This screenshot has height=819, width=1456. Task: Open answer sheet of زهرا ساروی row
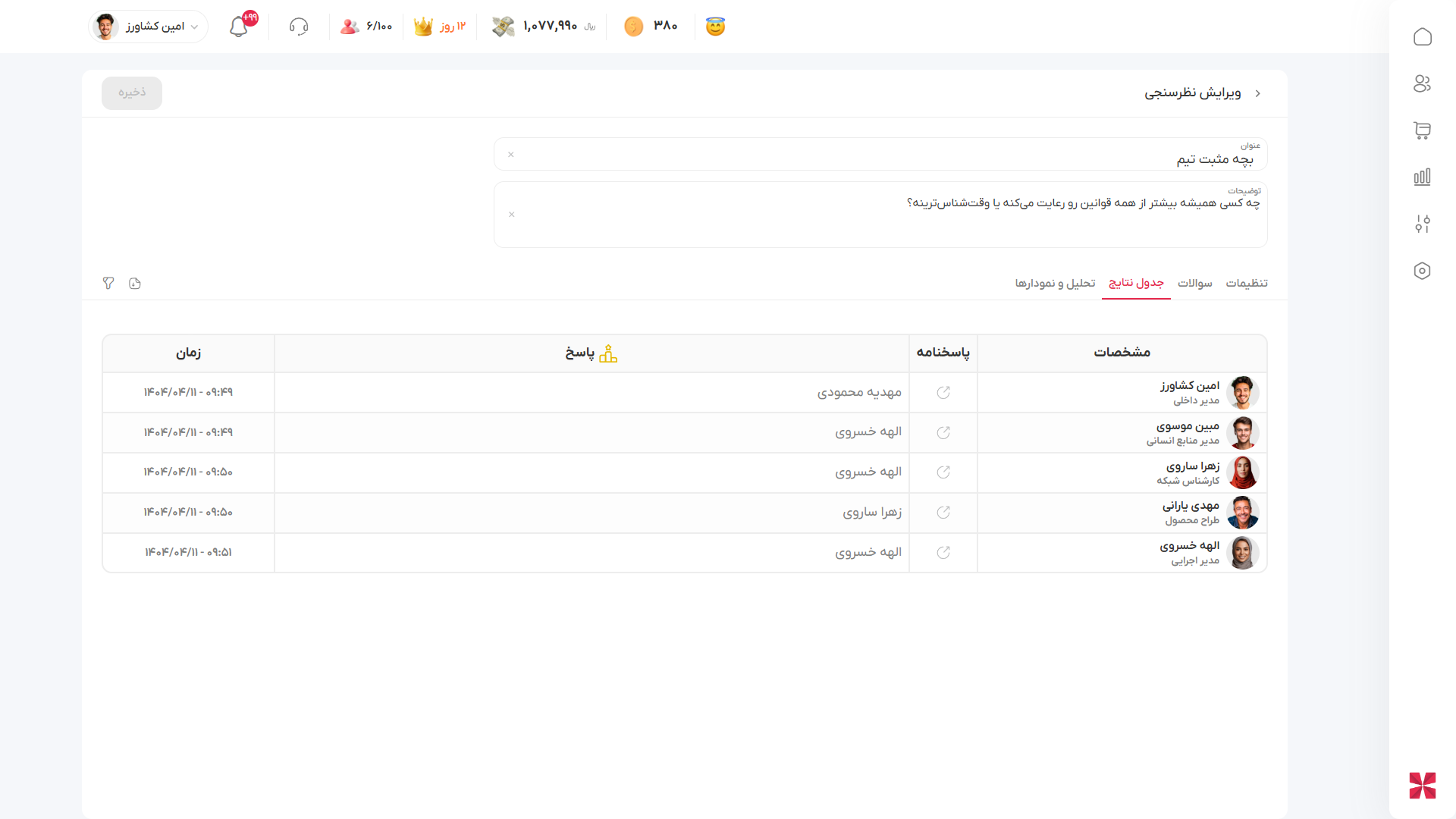coord(943,472)
